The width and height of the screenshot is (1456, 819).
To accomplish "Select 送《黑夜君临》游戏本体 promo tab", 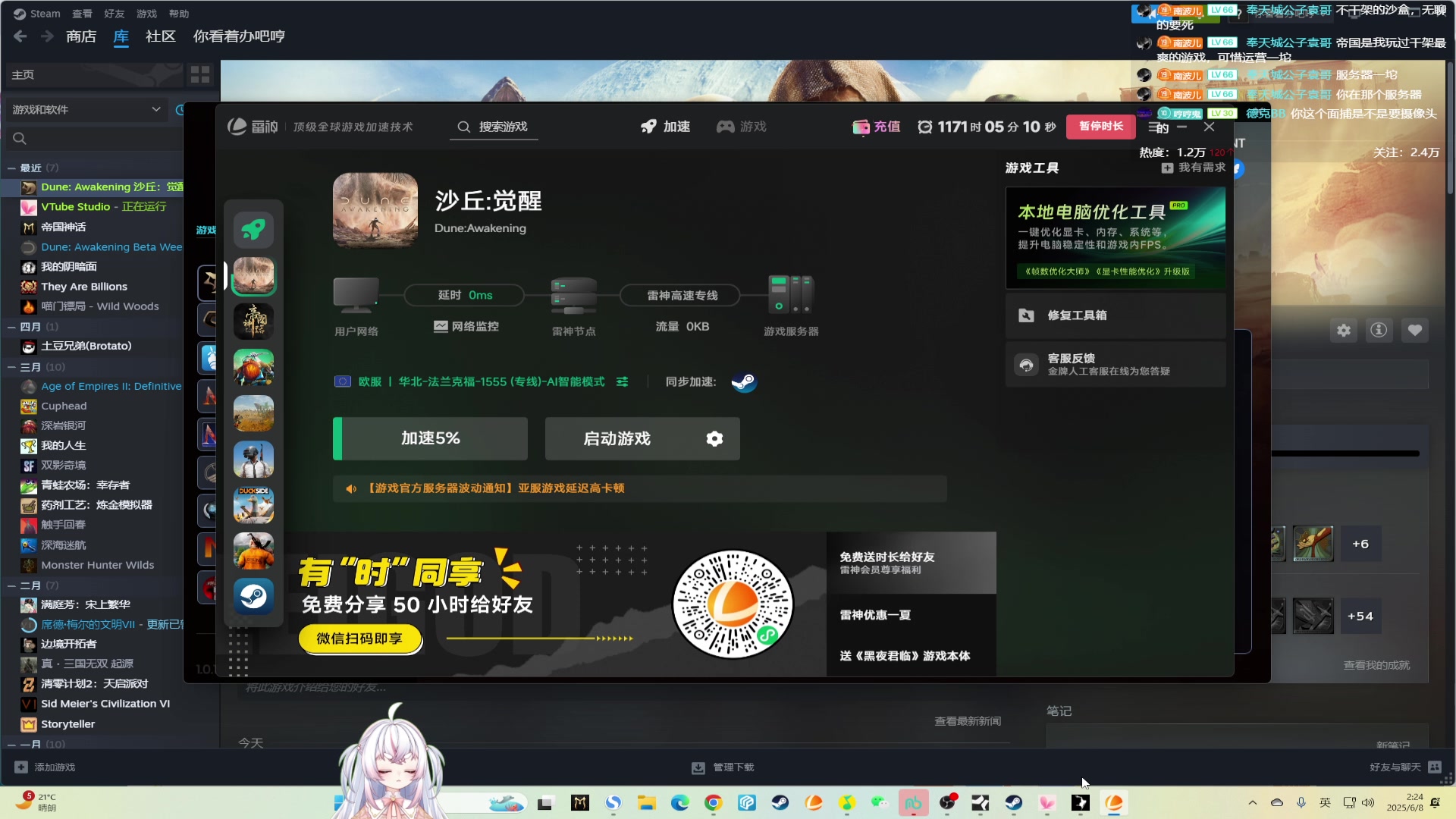I will [911, 656].
